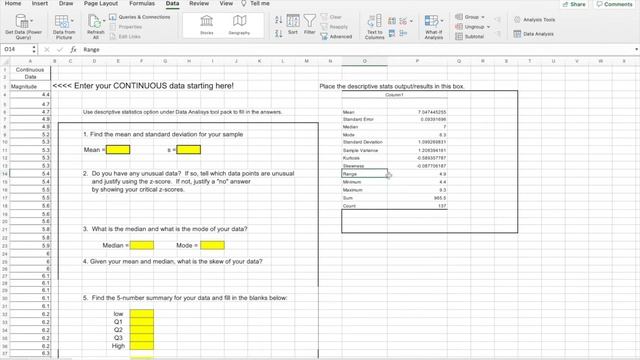Select the 'Standard Deviation' label cell
Screen dimensions: 640x360
pos(364,142)
